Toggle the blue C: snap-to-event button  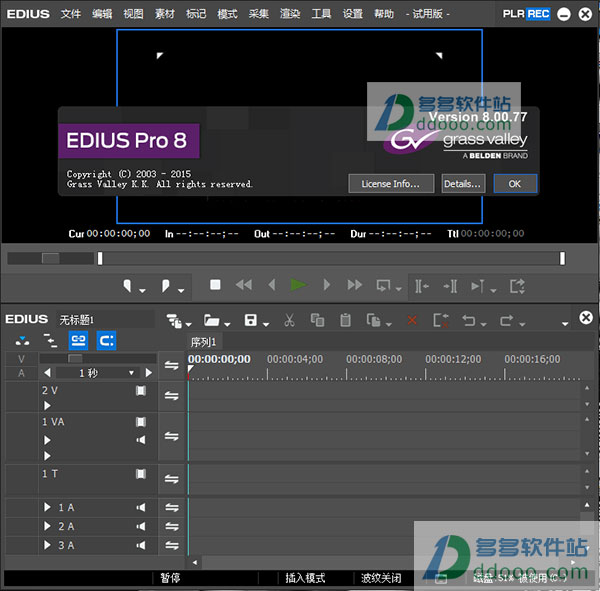(106, 340)
